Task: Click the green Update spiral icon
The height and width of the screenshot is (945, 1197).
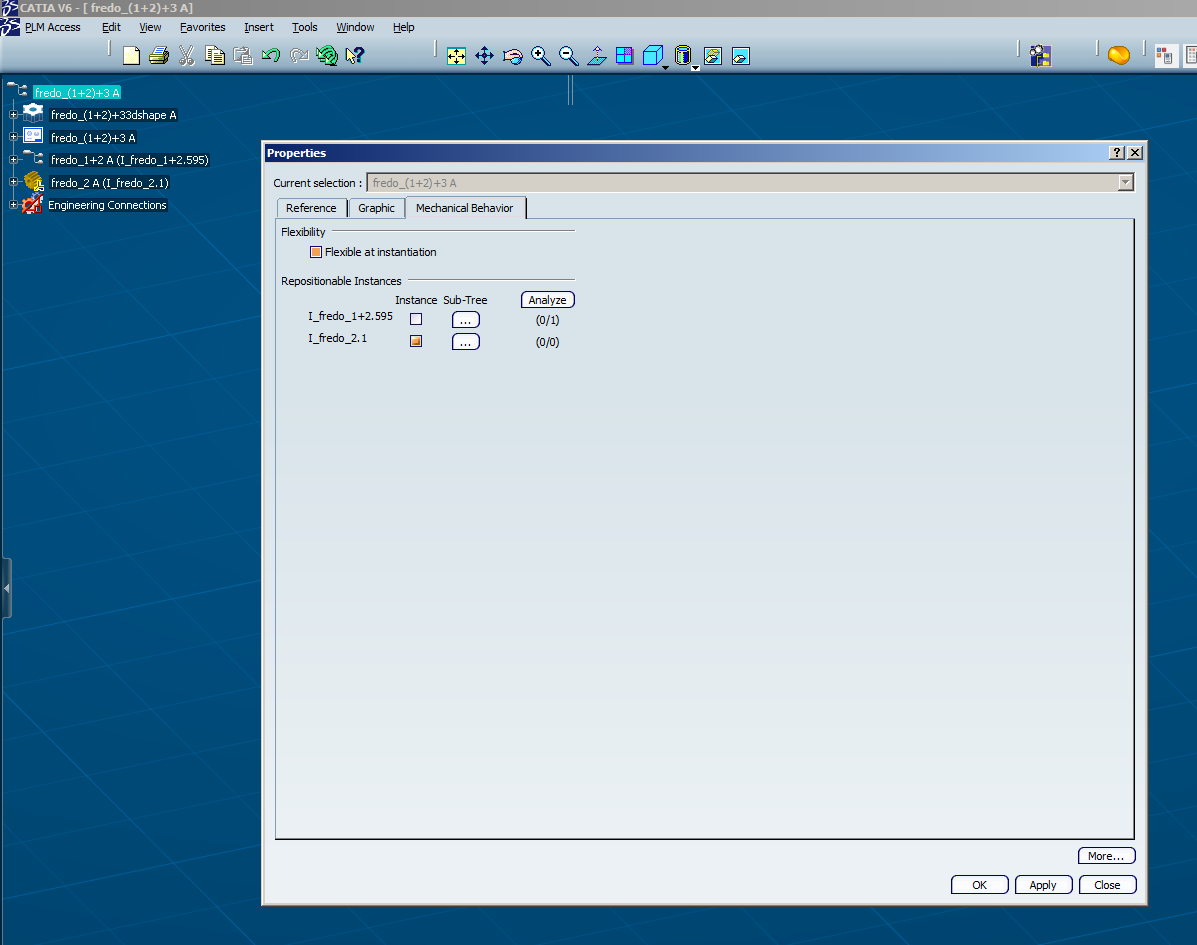Action: (x=327, y=56)
